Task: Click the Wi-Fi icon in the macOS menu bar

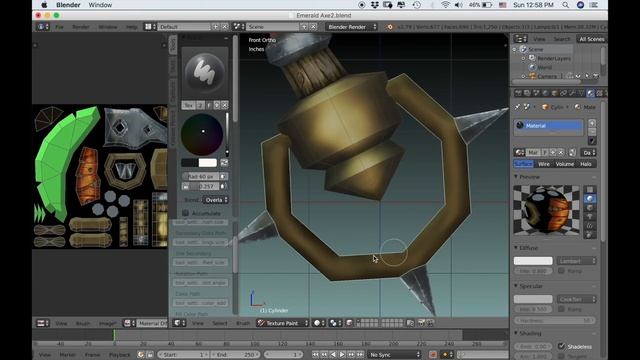Action: 445,5
